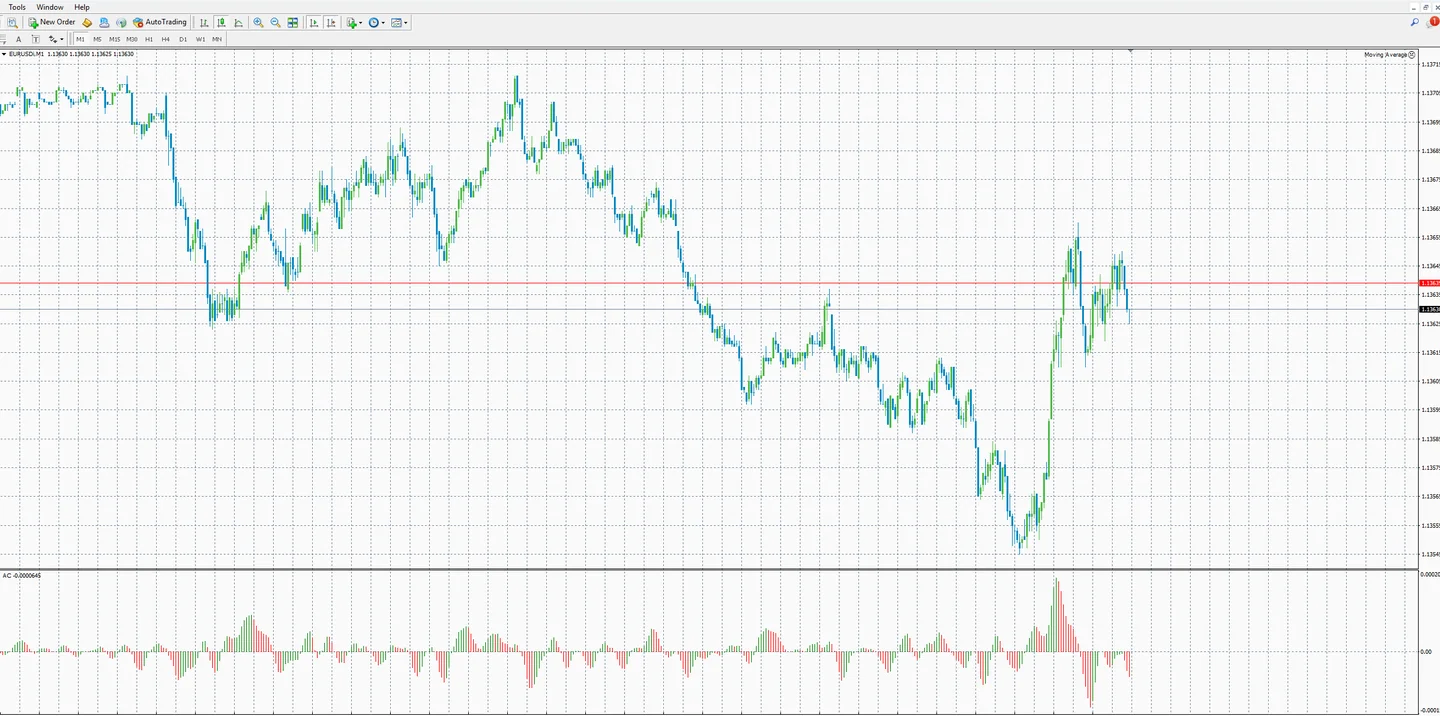This screenshot has height=716, width=1440.
Task: Click the arrows objects tool icon
Action: pos(53,39)
